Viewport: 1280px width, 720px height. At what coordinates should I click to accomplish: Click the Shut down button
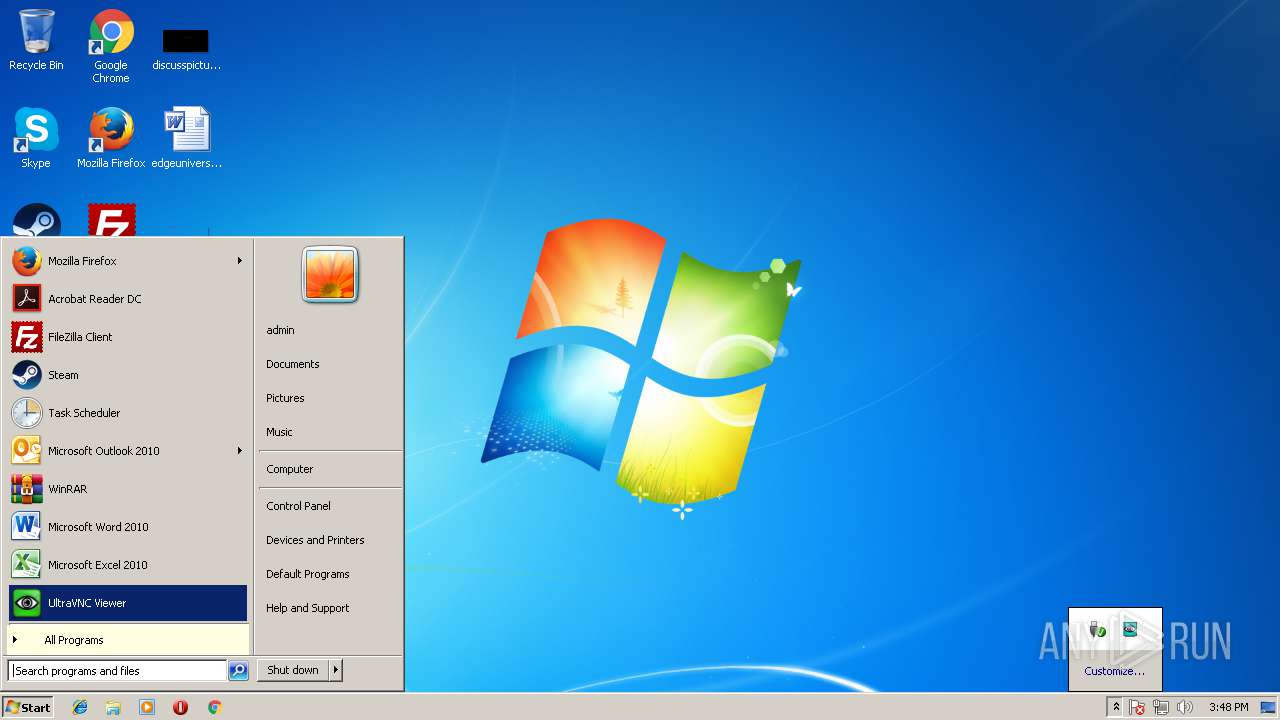pos(293,671)
